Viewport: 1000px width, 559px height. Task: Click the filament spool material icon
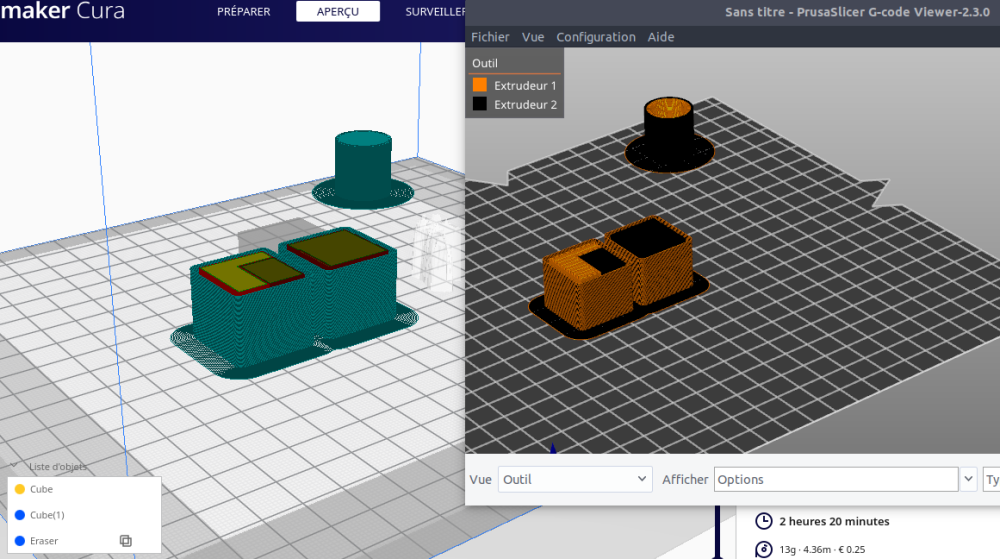[x=763, y=549]
